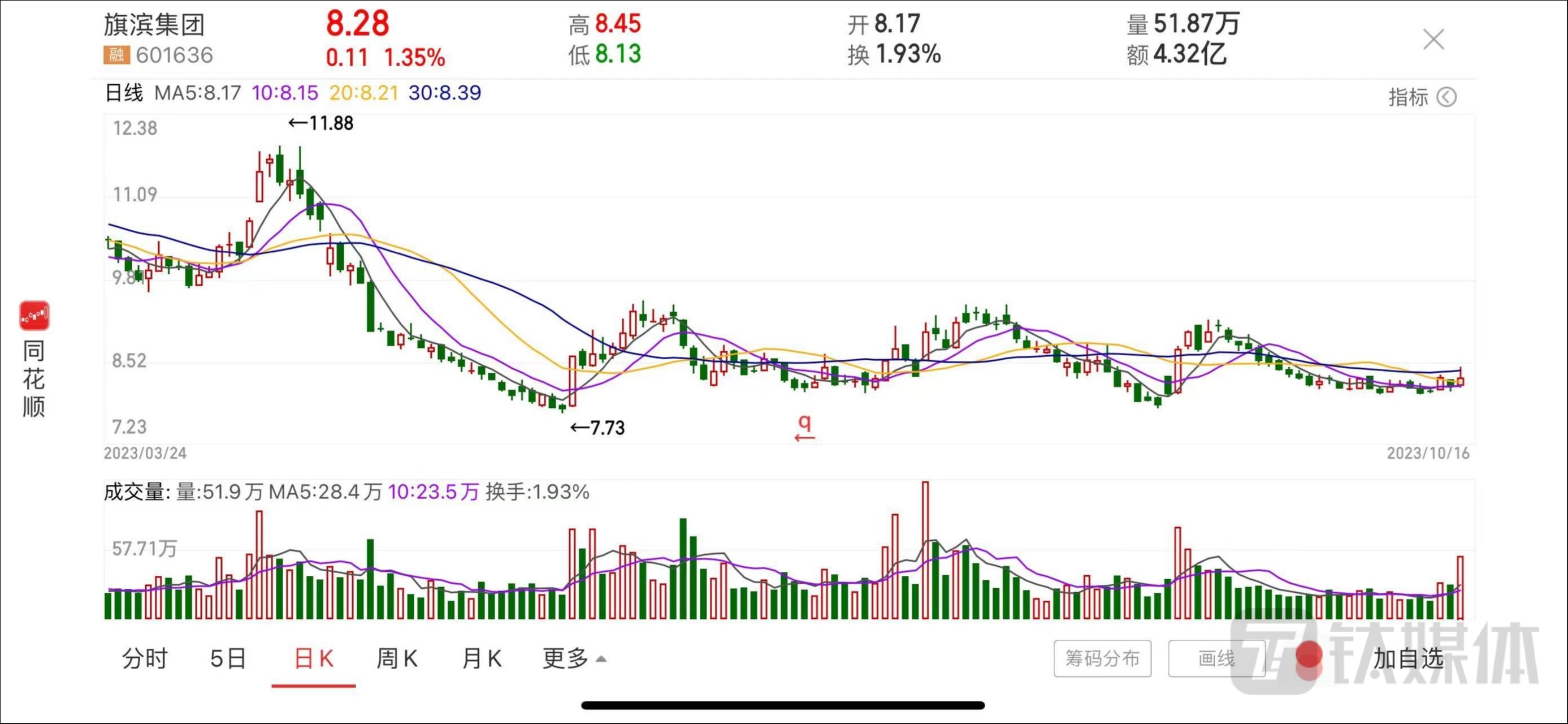Switch to 5日 five-day tab
The height and width of the screenshot is (724, 1568).
point(228,658)
